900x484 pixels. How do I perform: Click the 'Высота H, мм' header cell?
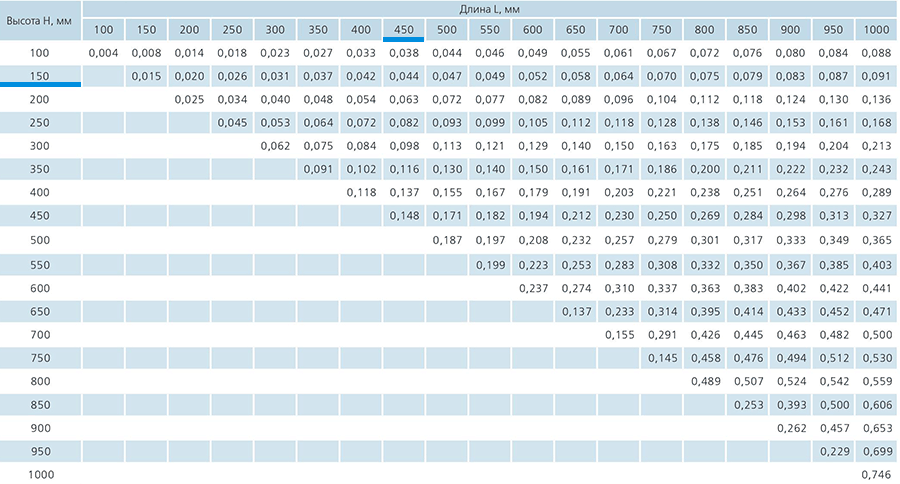point(39,21)
